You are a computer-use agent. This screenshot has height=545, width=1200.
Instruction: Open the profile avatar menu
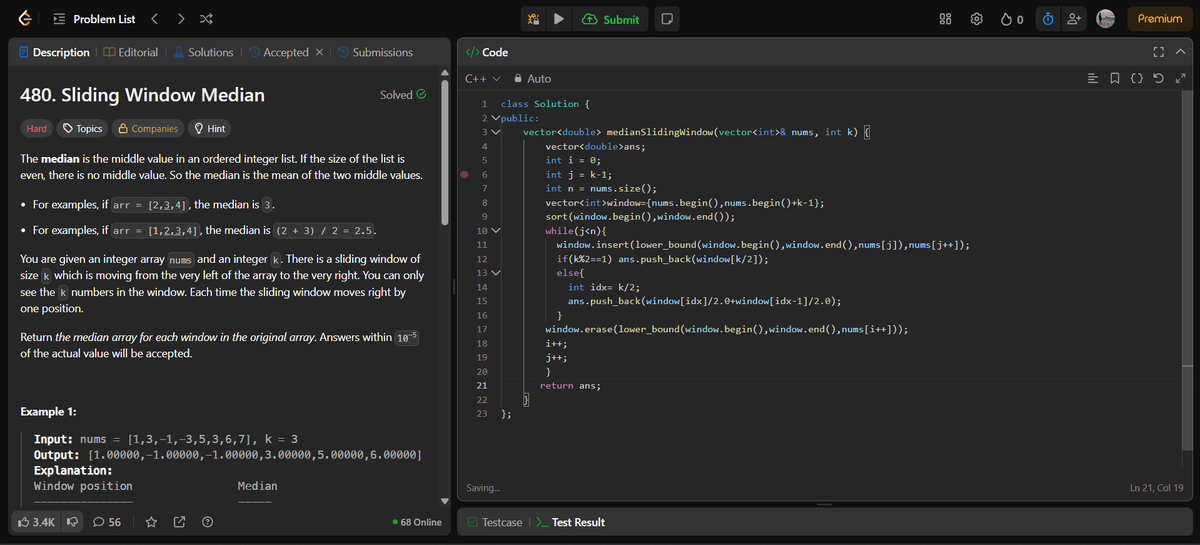tap(1106, 19)
